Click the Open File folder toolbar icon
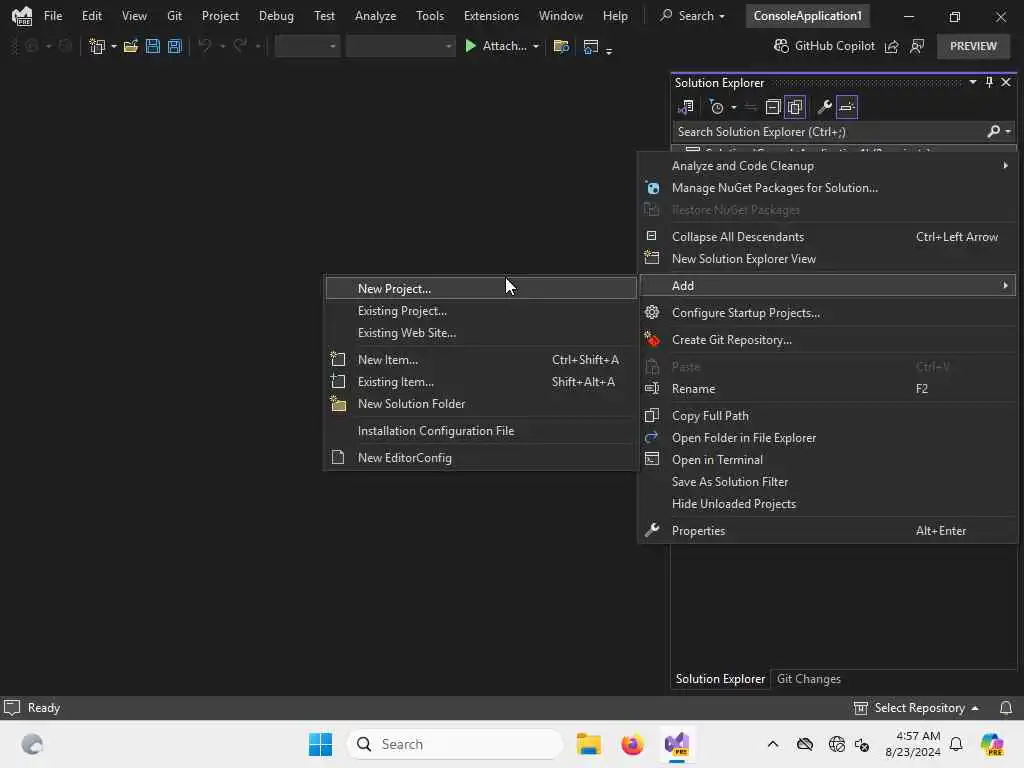 tap(131, 46)
